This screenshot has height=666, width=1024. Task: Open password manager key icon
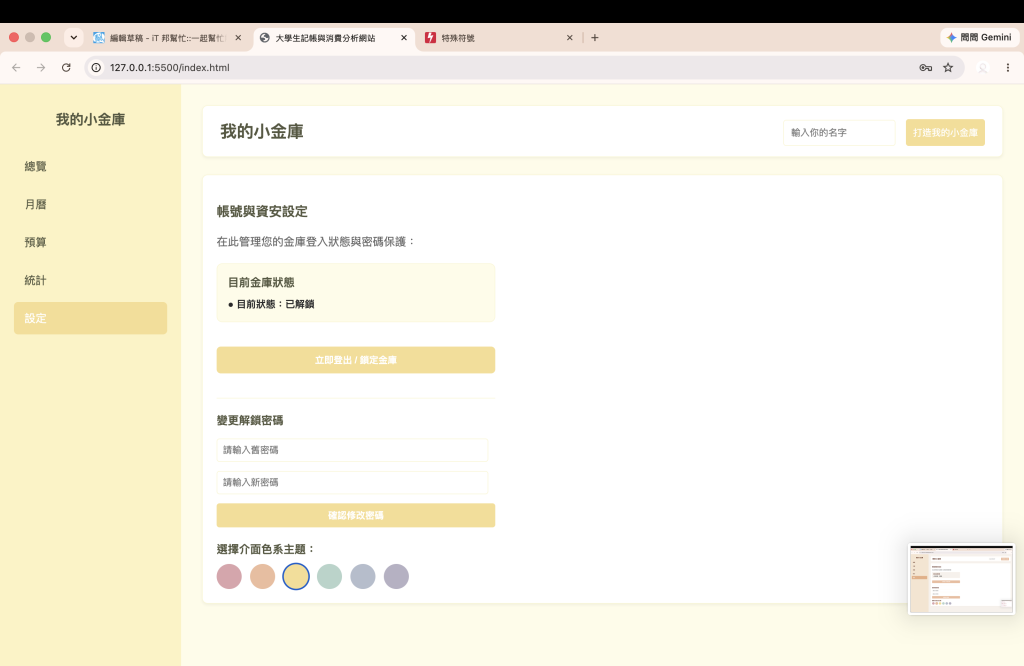coord(925,67)
